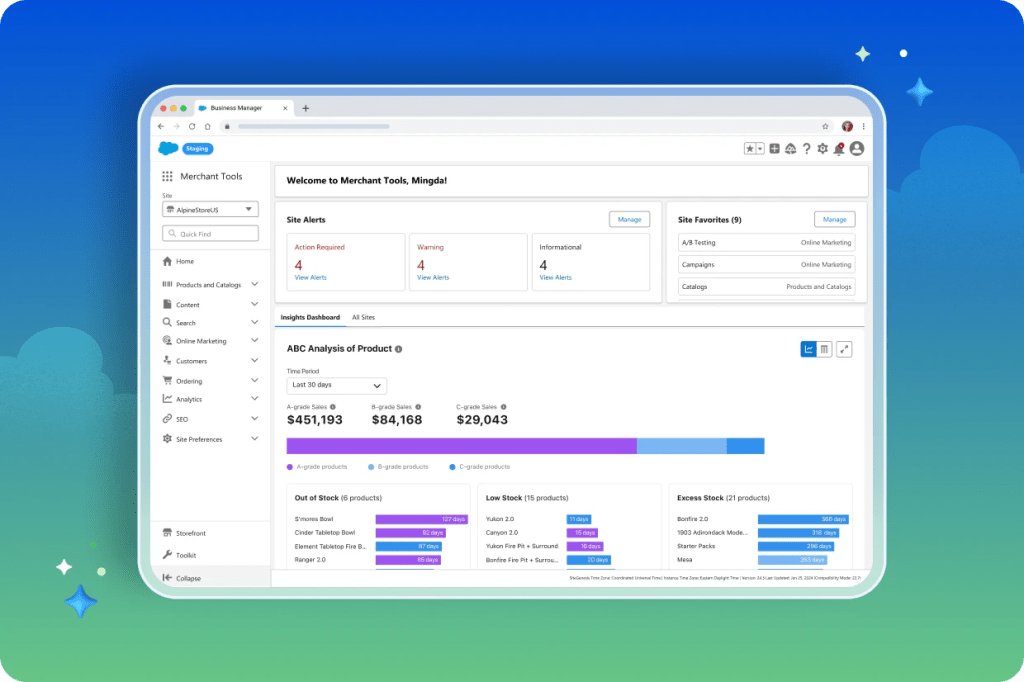Click browser home icon
This screenshot has height=682, width=1024.
(208, 126)
